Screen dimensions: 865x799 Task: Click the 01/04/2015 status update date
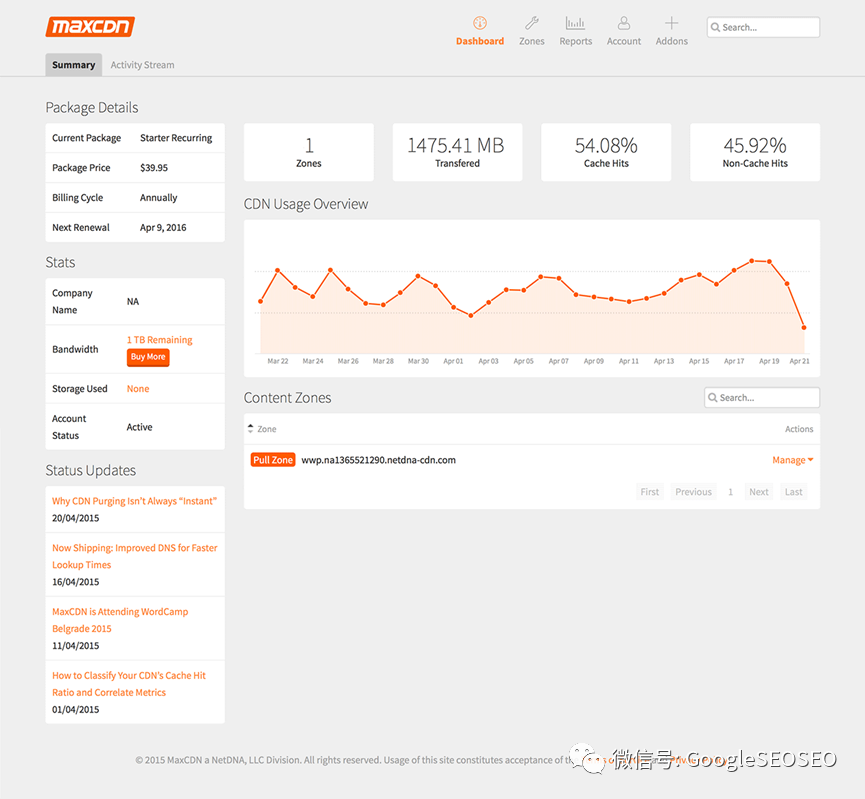76,709
